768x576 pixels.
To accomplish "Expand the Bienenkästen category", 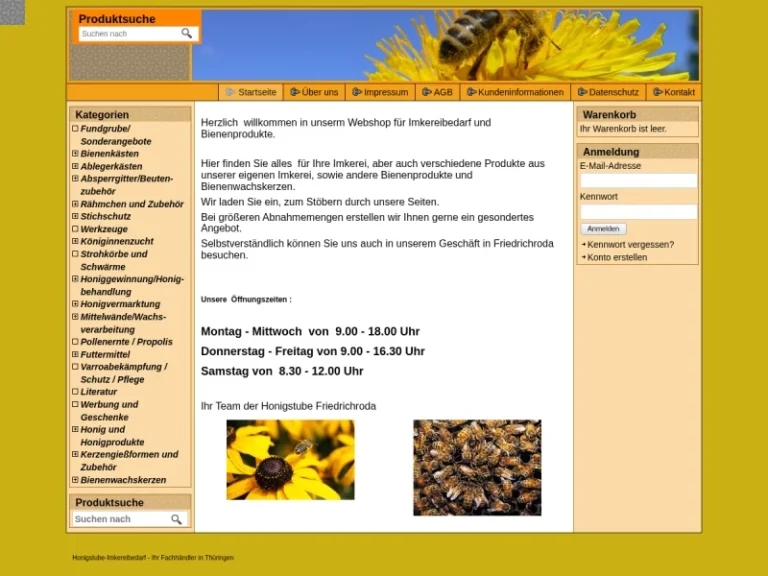I will pos(75,153).
